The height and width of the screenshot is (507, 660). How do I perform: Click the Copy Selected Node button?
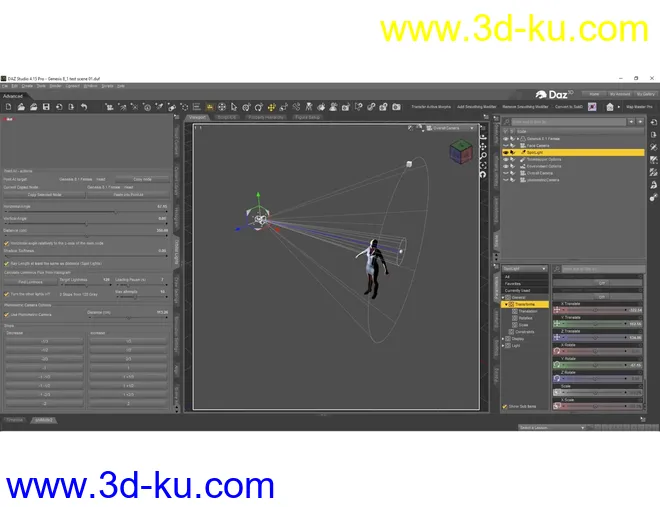coord(45,194)
